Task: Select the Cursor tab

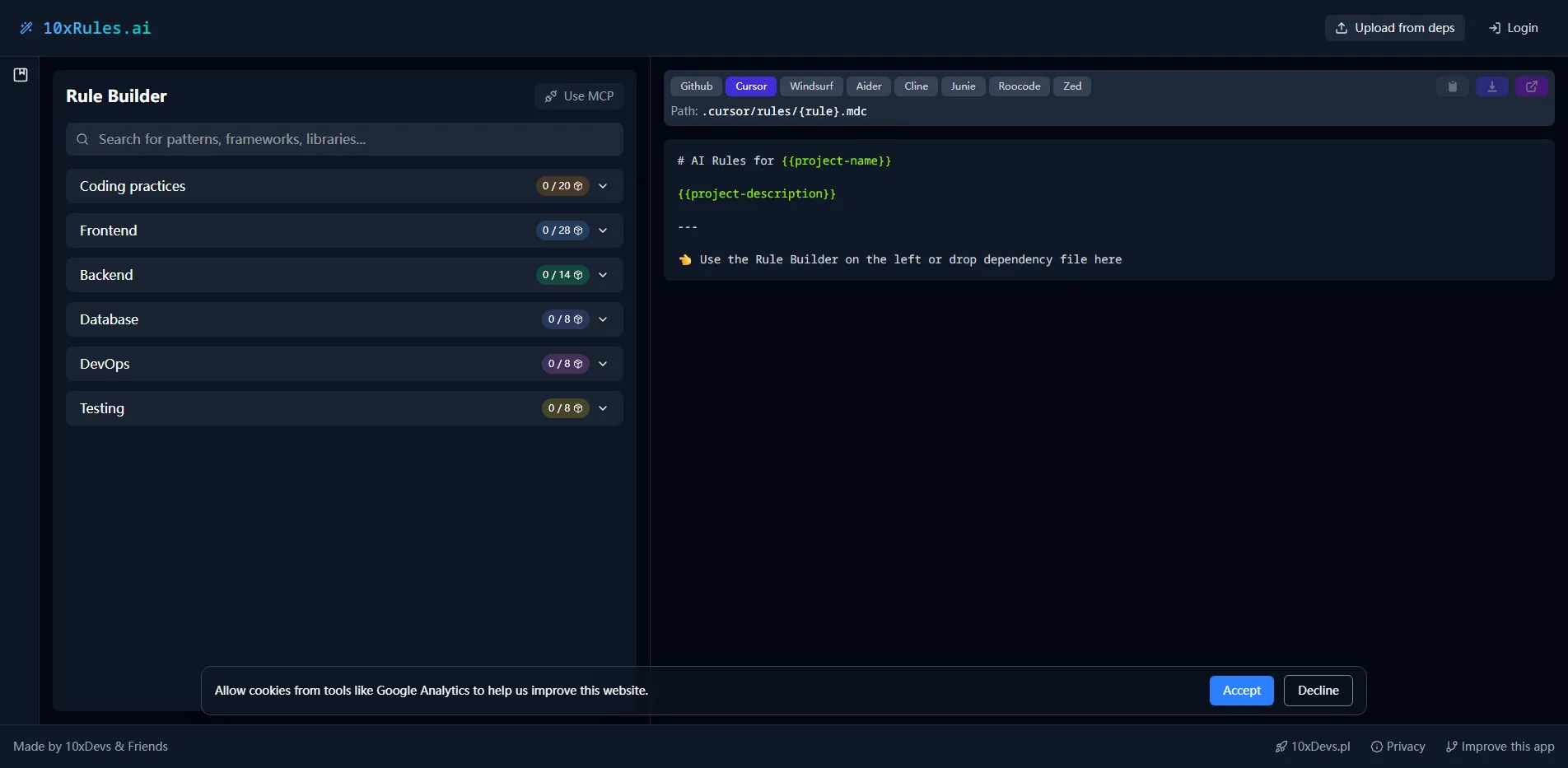Action: [x=751, y=86]
